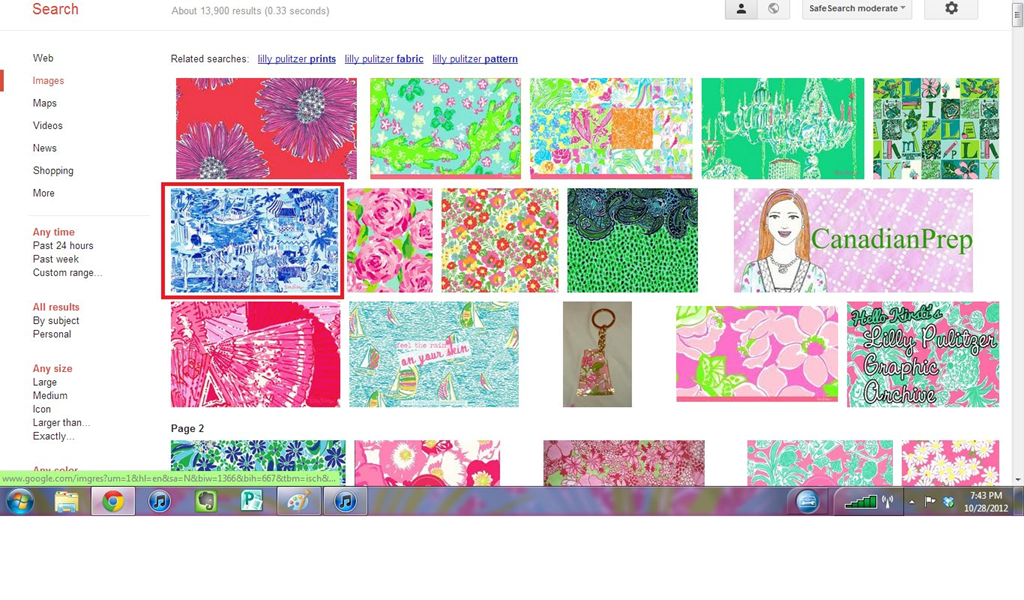Open the pink hand fans print
Viewport: 1024px width, 600px height.
click(255, 355)
